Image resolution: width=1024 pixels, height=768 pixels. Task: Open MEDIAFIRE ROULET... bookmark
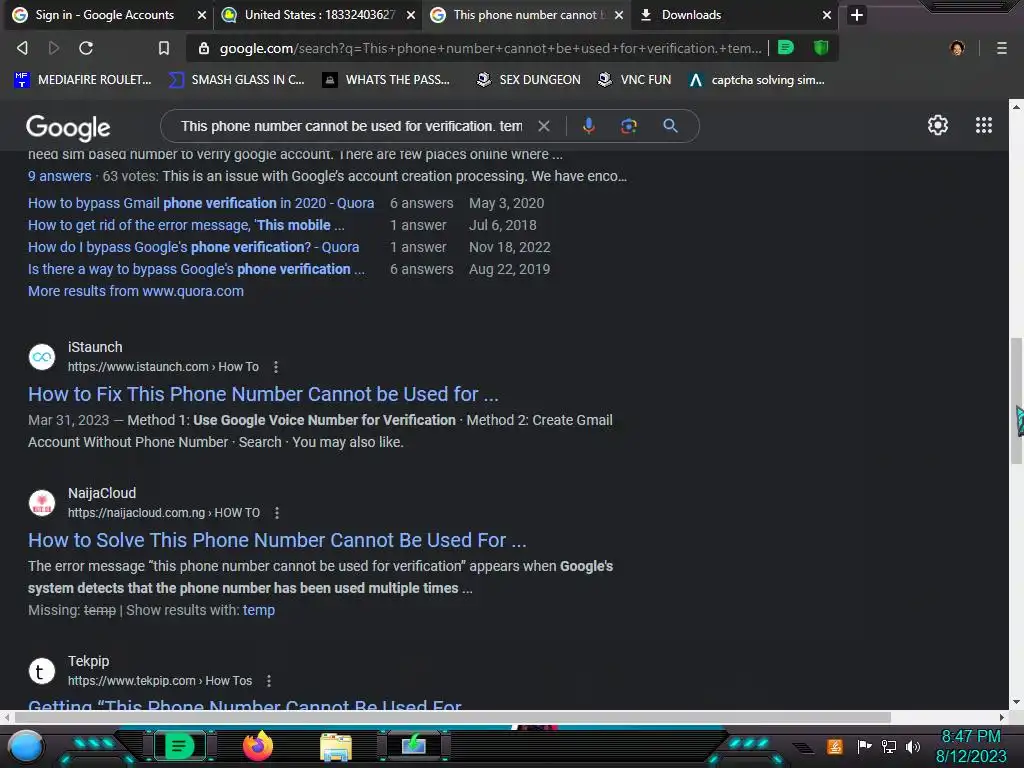point(82,80)
